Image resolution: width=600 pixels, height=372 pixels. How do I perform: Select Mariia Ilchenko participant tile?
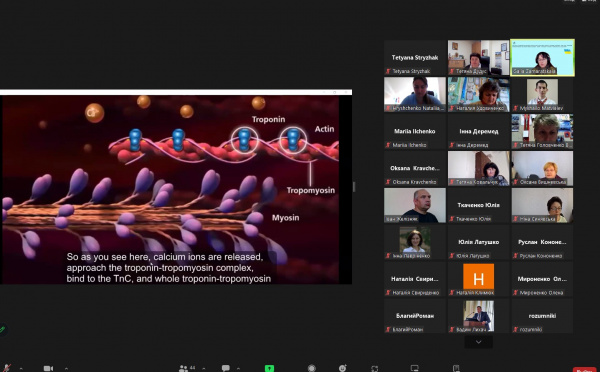tap(415, 131)
